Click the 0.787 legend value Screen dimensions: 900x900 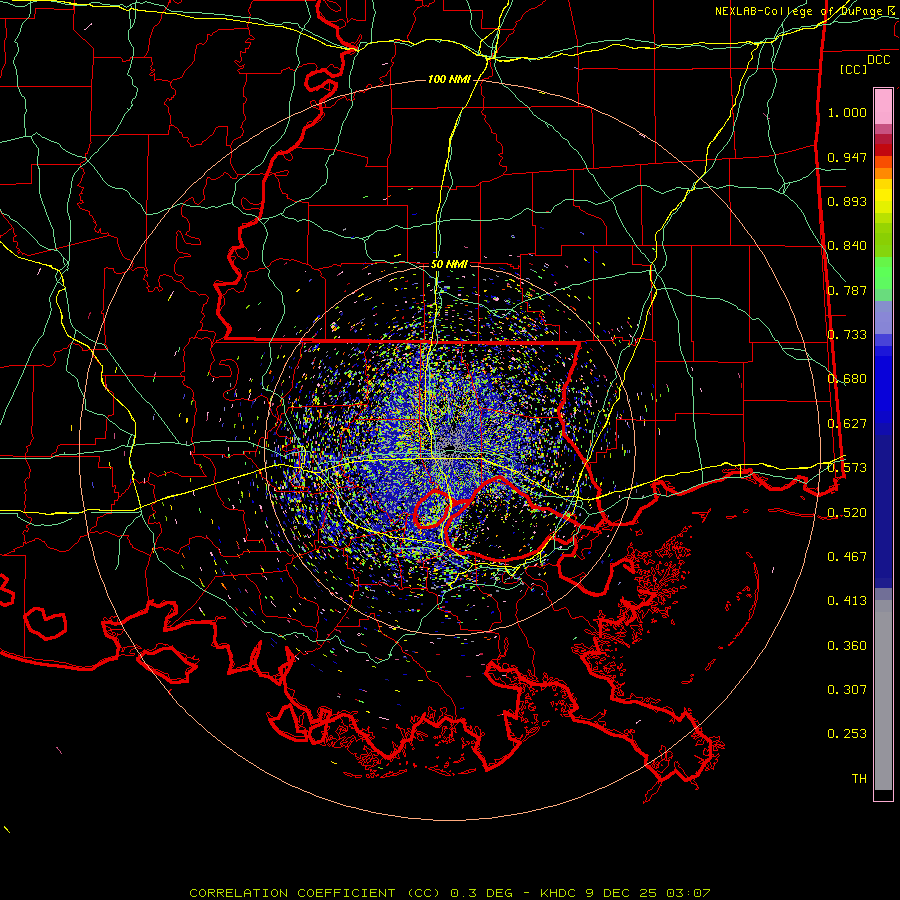[847, 290]
